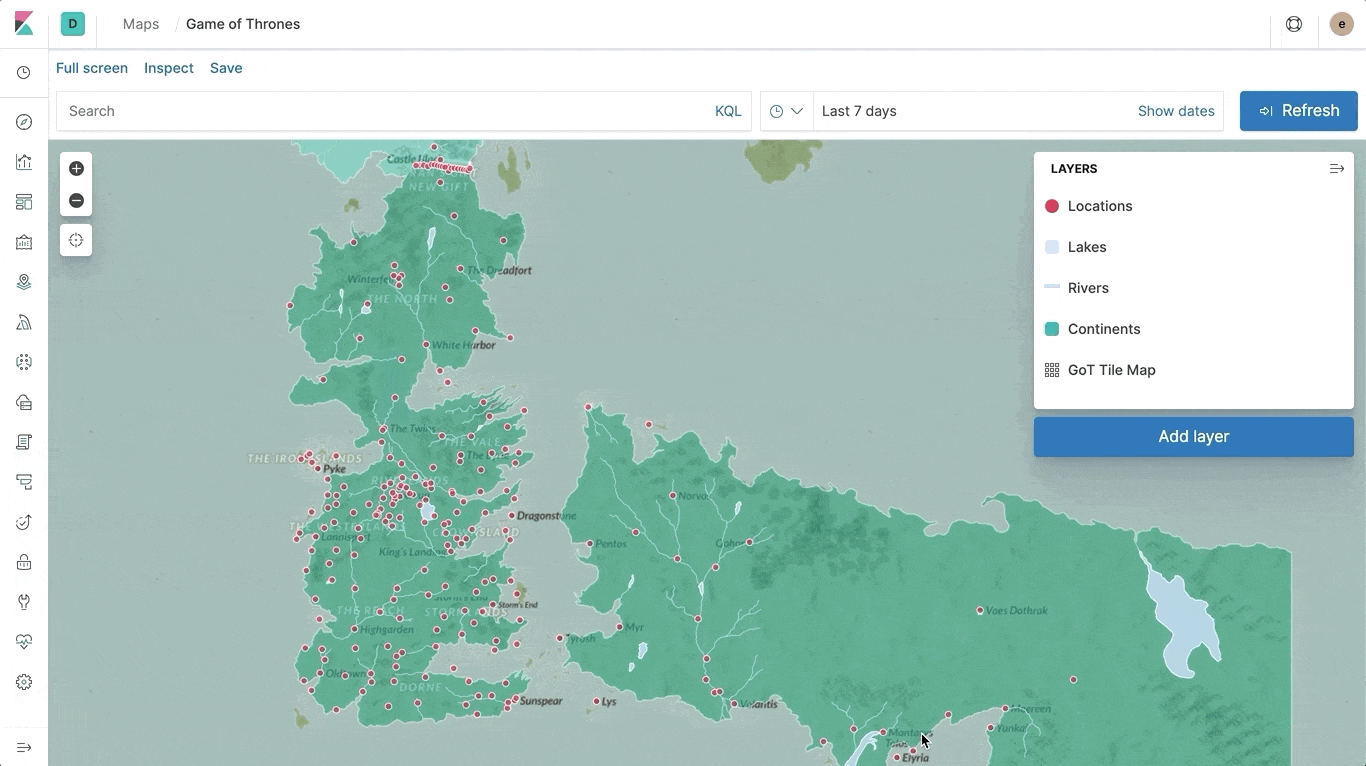Refresh the map data
This screenshot has width=1366, height=766.
pyautogui.click(x=1299, y=111)
